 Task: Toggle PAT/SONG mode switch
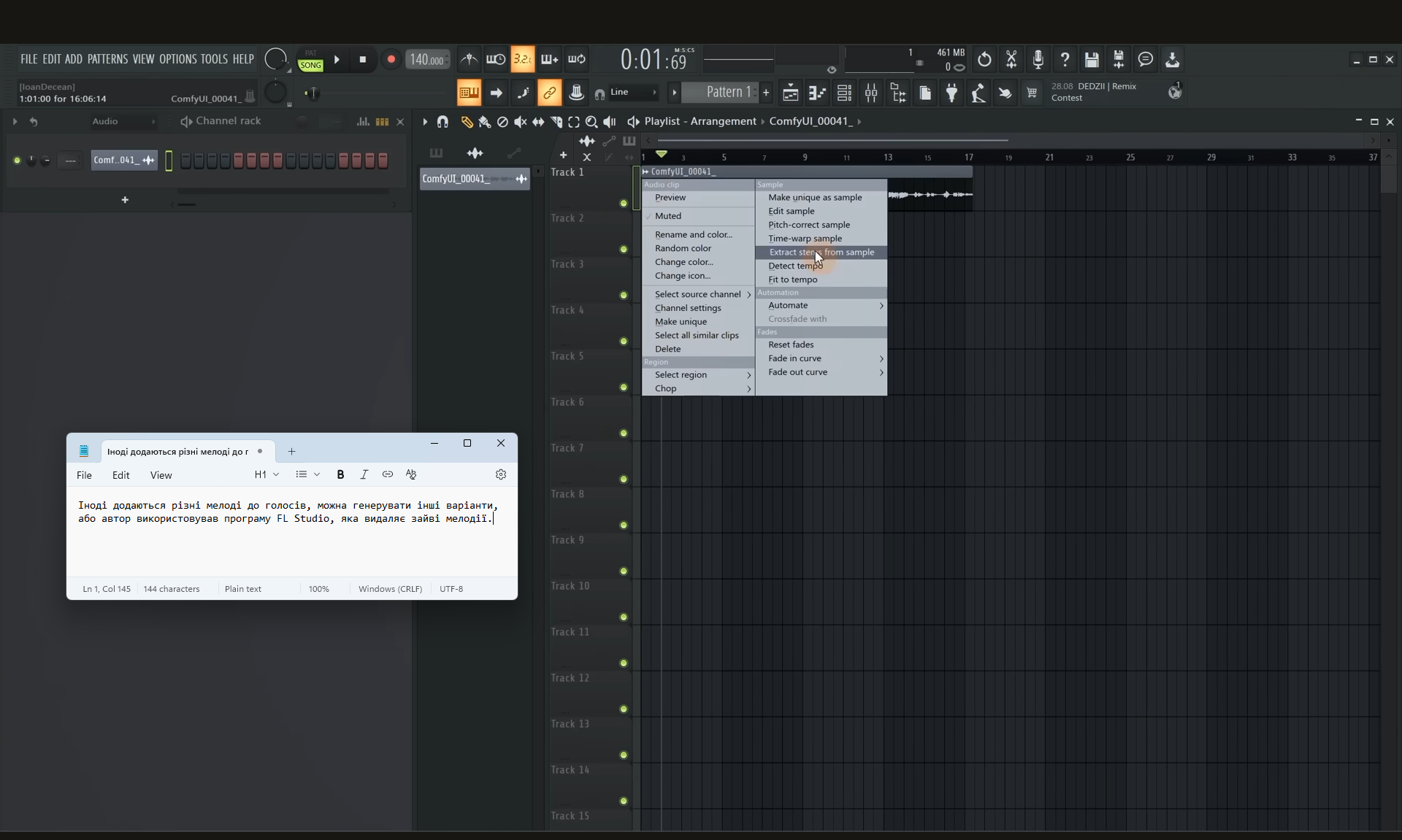(x=310, y=60)
